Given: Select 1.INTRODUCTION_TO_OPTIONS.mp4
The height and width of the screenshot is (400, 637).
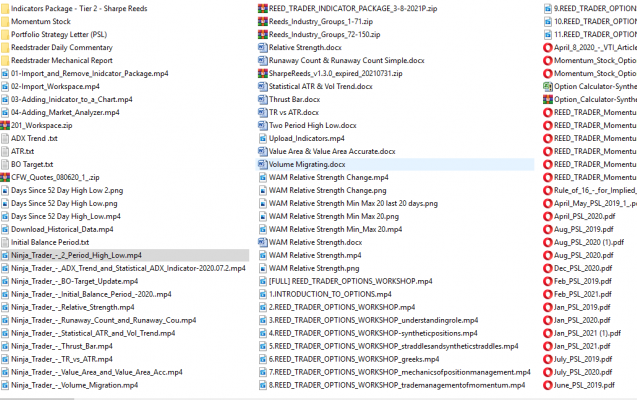Looking at the screenshot, I should tap(330, 294).
